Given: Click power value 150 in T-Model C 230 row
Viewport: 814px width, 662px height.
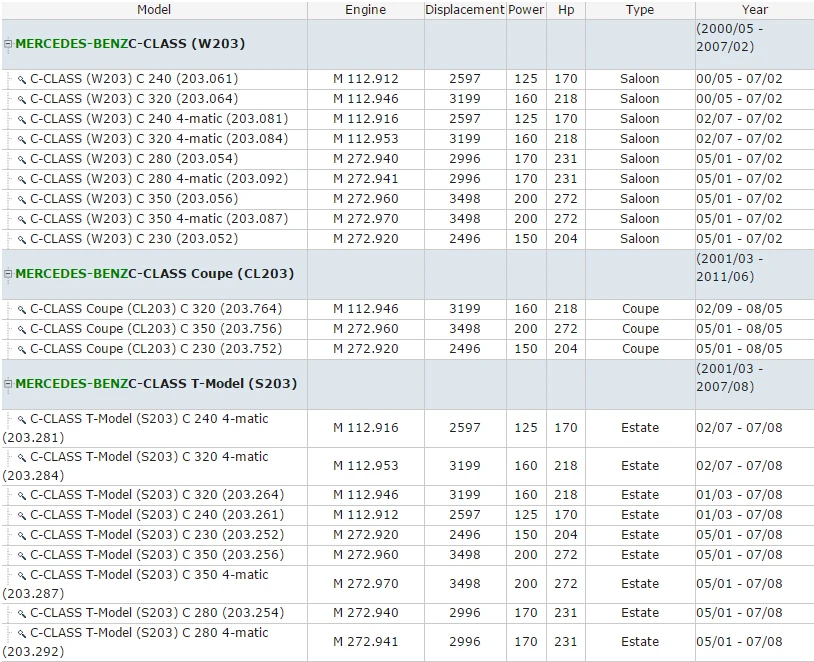Looking at the screenshot, I should 526,535.
